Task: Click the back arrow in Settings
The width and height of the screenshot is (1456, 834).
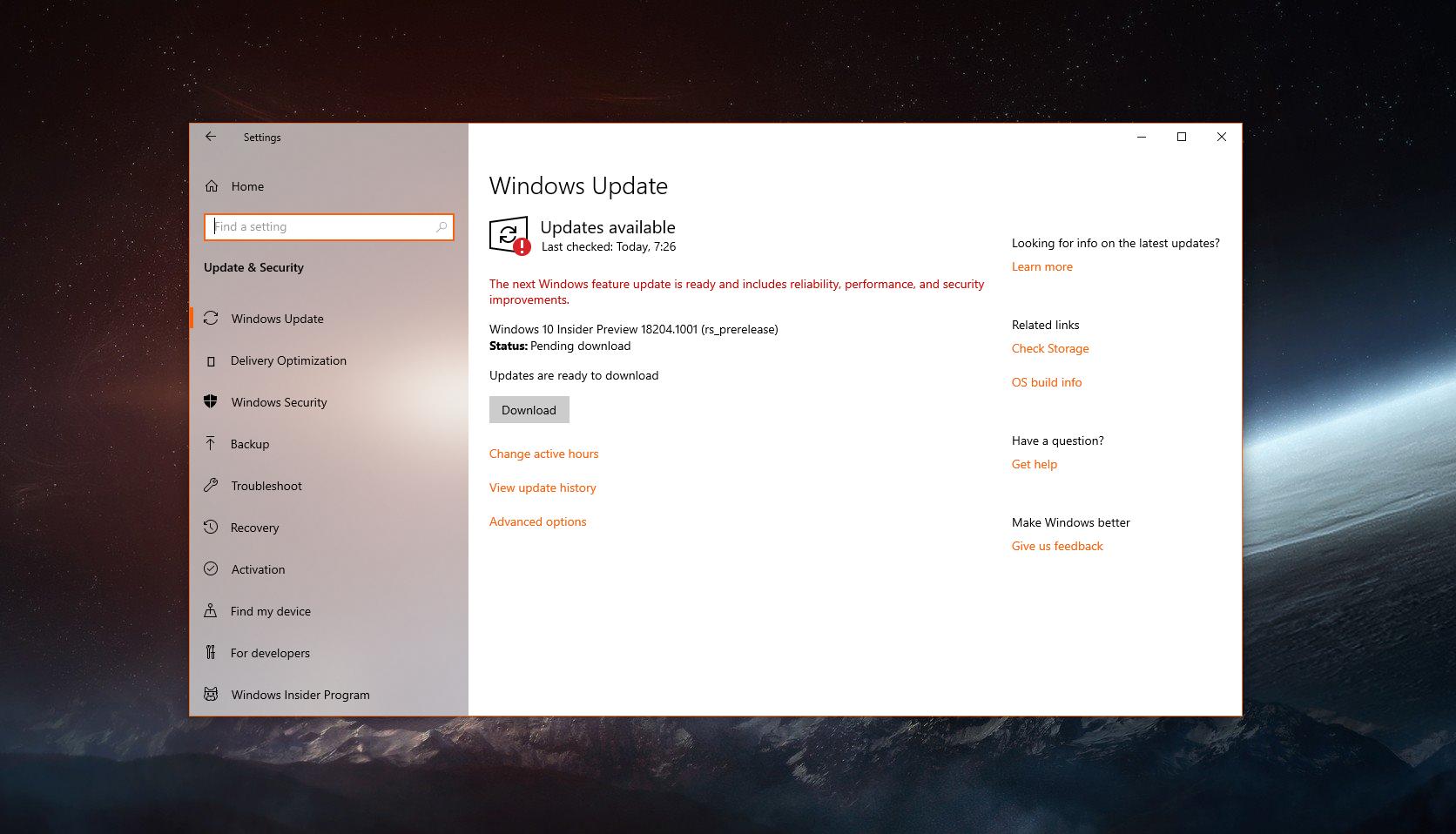Action: 211,137
